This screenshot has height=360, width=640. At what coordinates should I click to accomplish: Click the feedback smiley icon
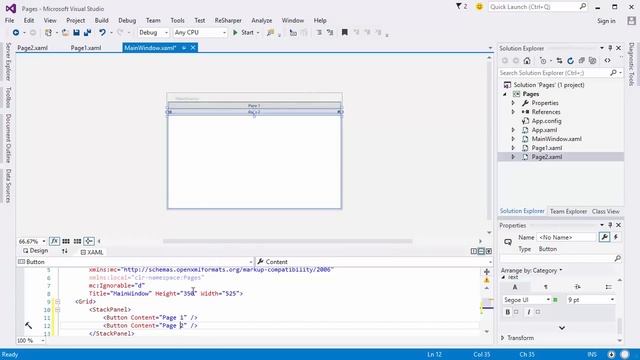click(x=479, y=7)
